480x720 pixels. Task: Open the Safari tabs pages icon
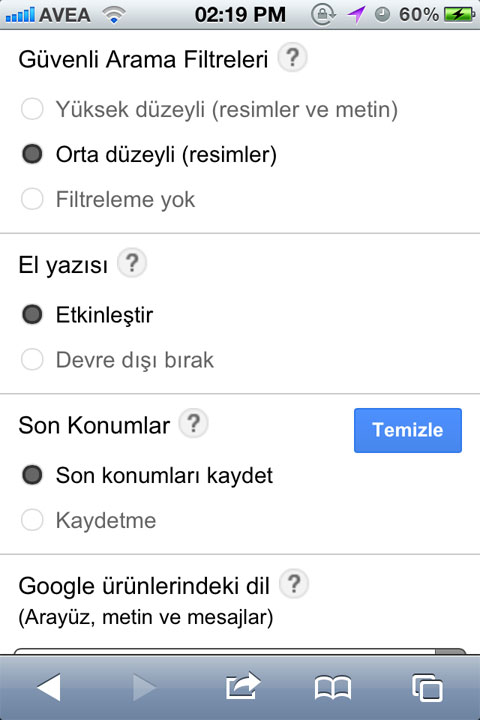tap(428, 688)
